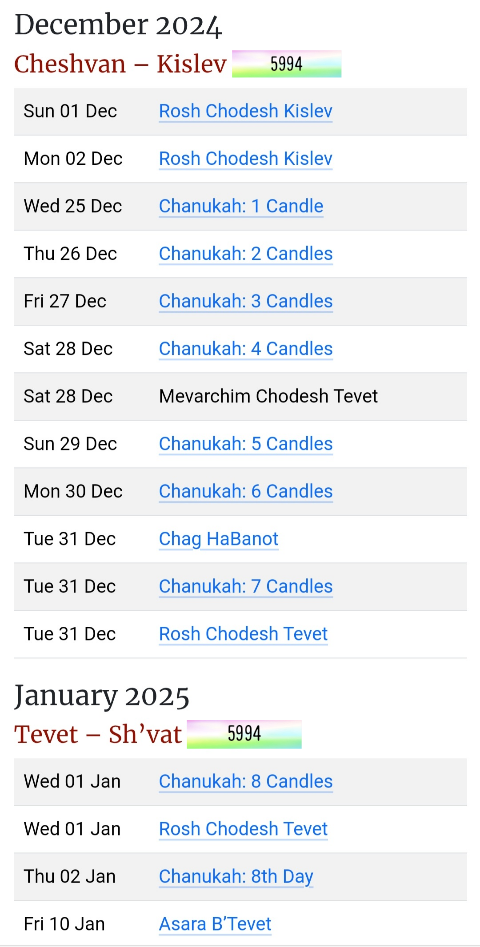Open the Chanukah: 7 Candles link
This screenshot has height=947, width=480.
pos(245,586)
